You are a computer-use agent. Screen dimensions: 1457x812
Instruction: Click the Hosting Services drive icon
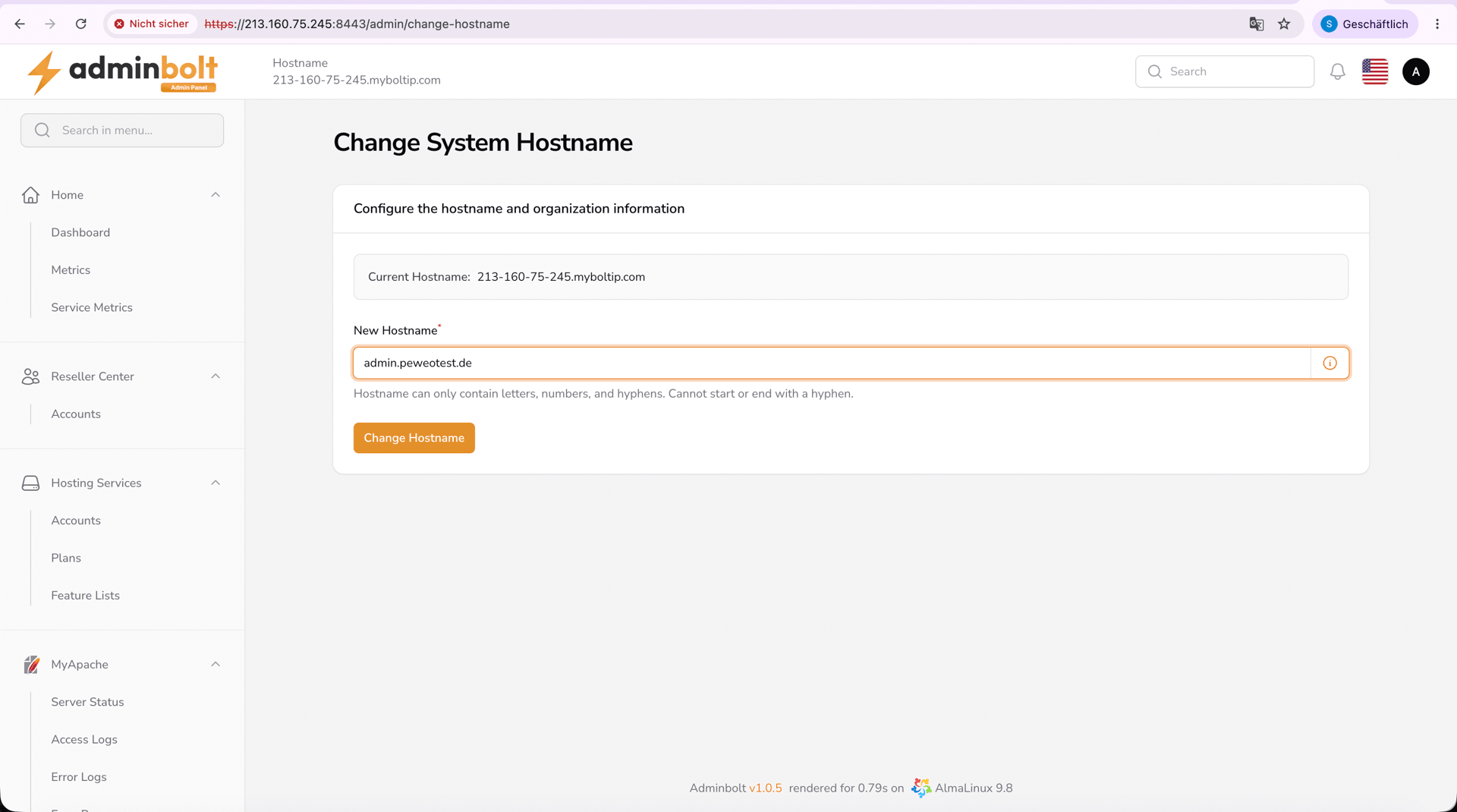point(30,483)
